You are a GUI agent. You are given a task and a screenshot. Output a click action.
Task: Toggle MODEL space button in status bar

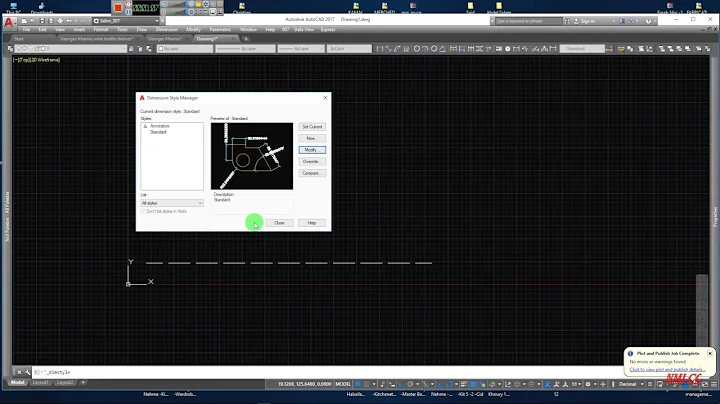point(343,384)
